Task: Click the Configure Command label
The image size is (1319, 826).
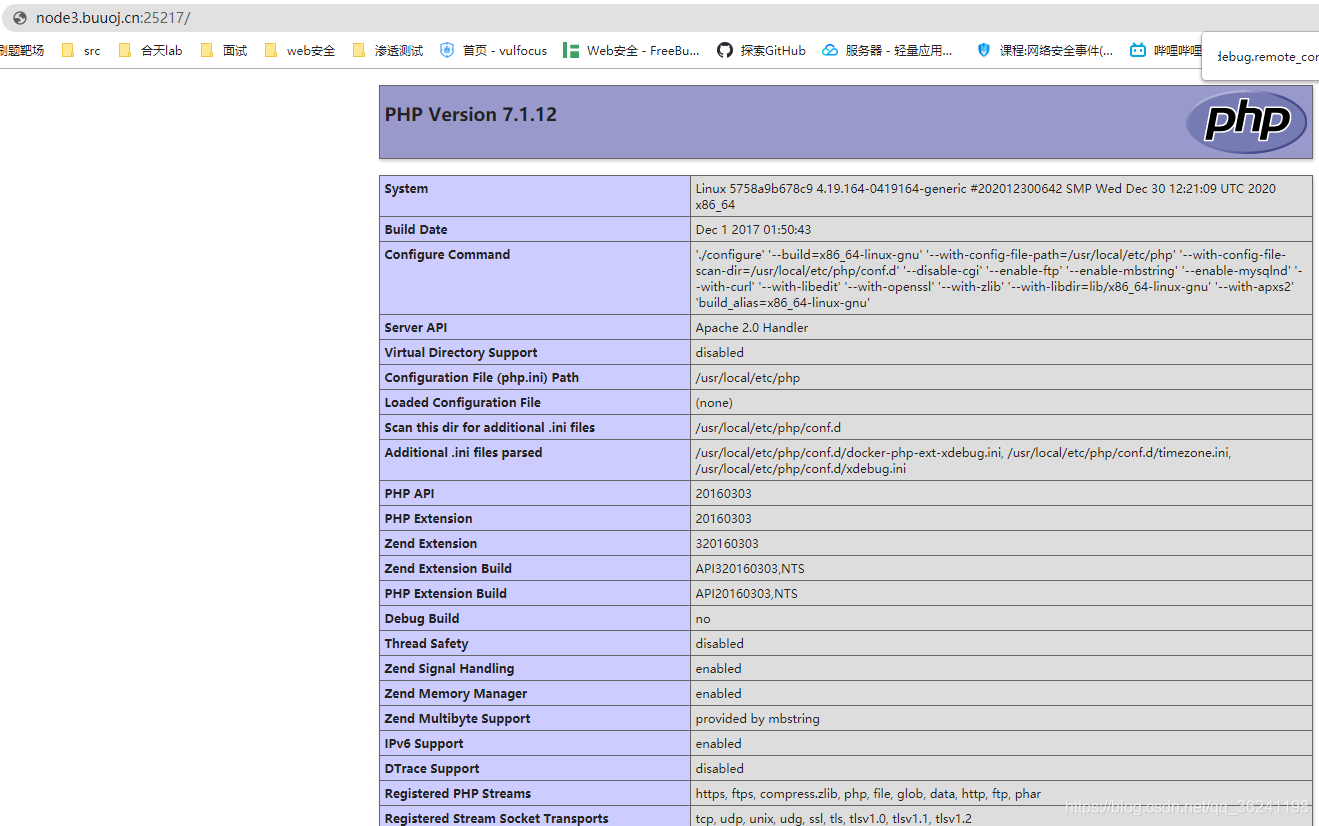Action: (447, 255)
